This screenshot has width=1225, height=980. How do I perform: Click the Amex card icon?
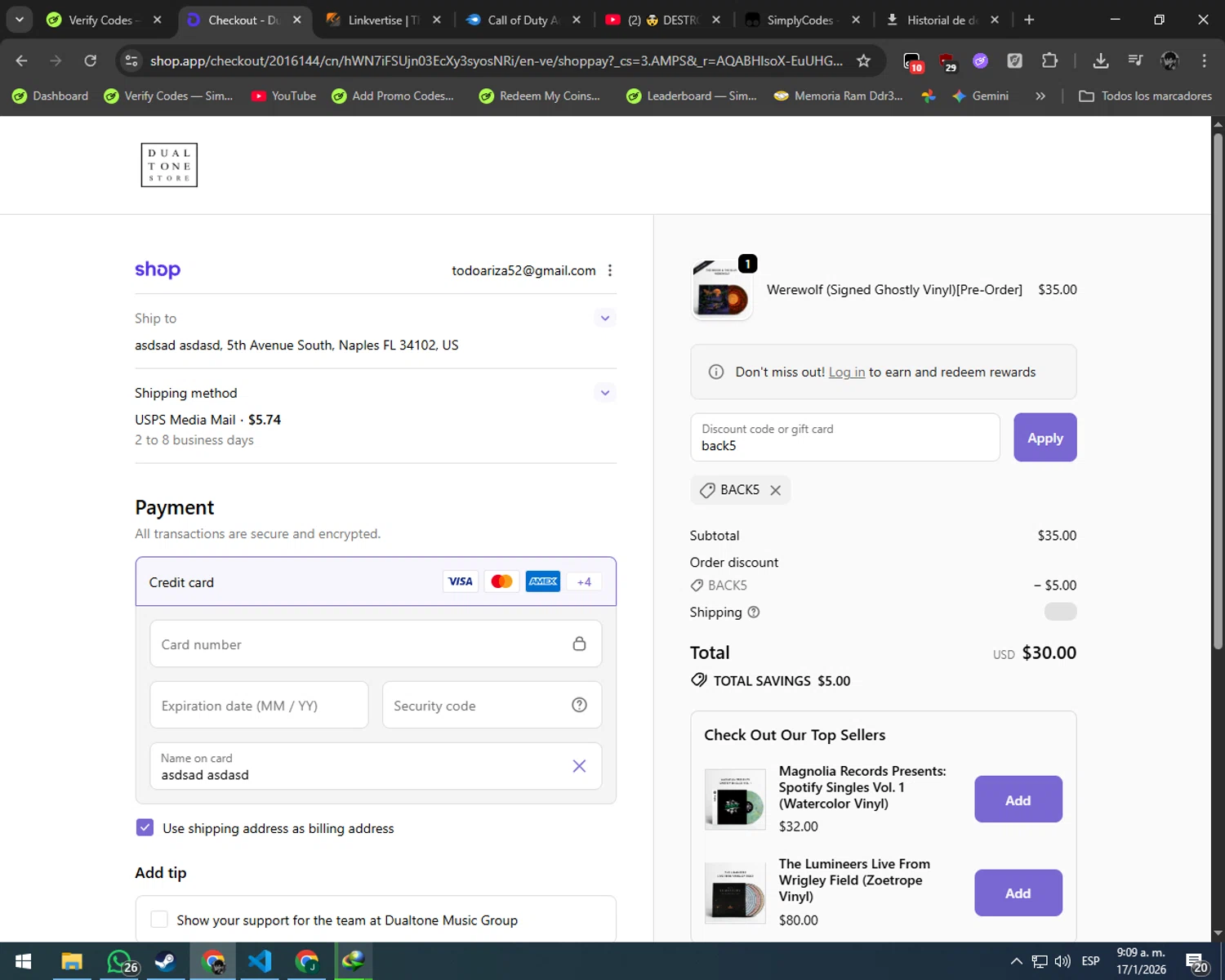pyautogui.click(x=543, y=581)
